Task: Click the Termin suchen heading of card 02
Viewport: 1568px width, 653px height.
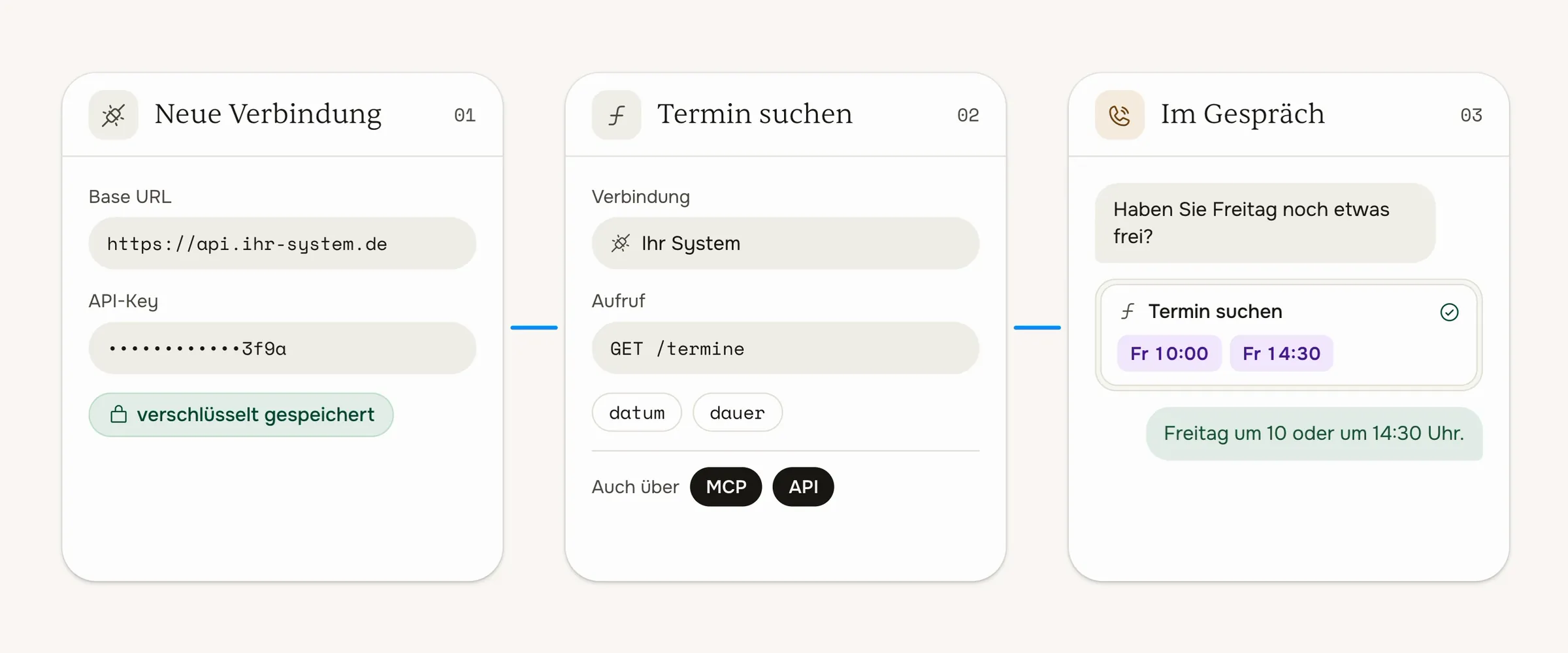Action: (755, 114)
